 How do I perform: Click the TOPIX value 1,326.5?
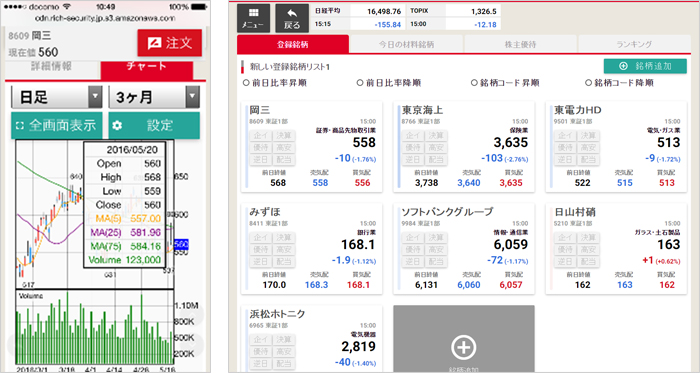[x=484, y=11]
